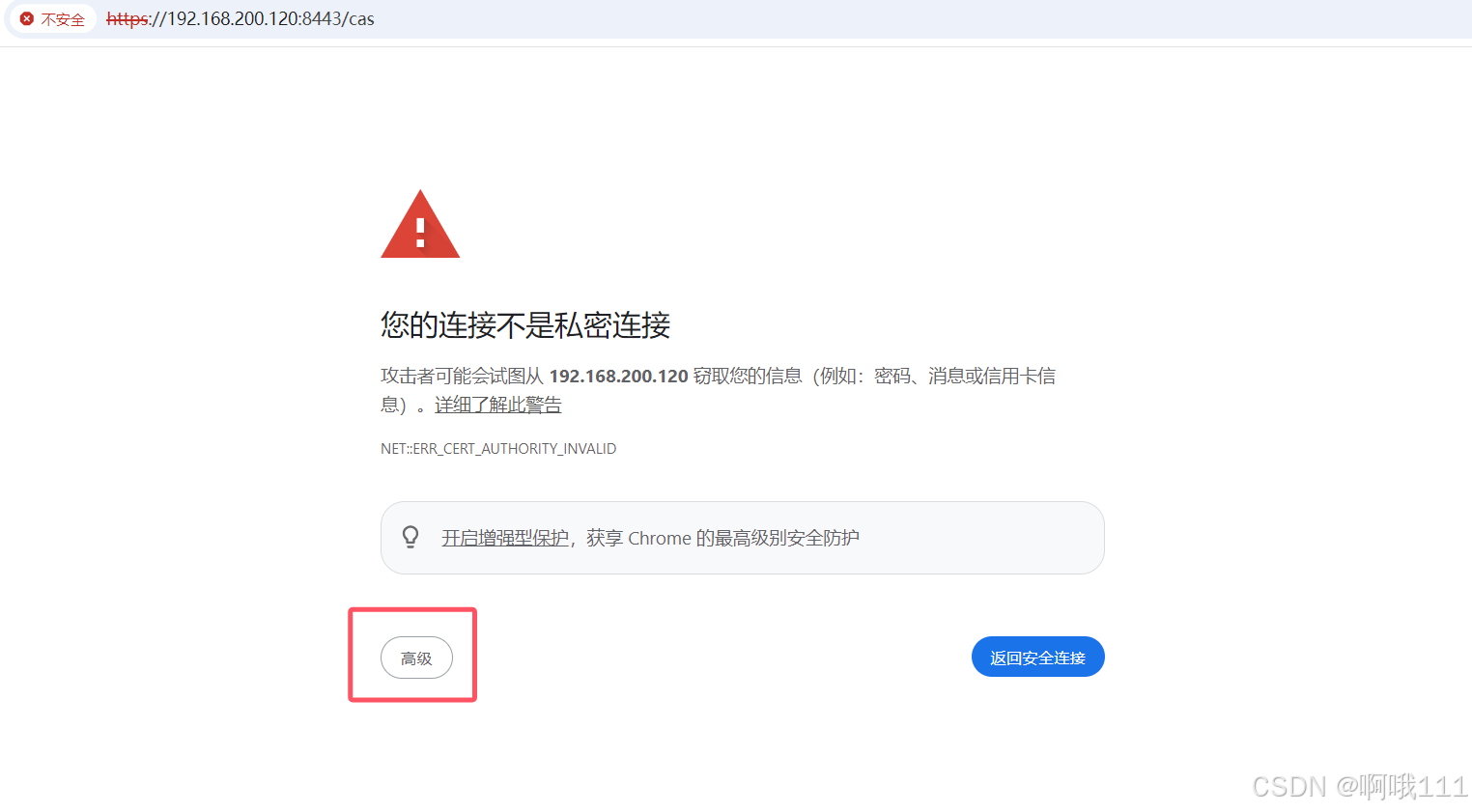Click the 攻击者可能会试图从 paragraph text
This screenshot has height=812, width=1472.
(x=463, y=376)
